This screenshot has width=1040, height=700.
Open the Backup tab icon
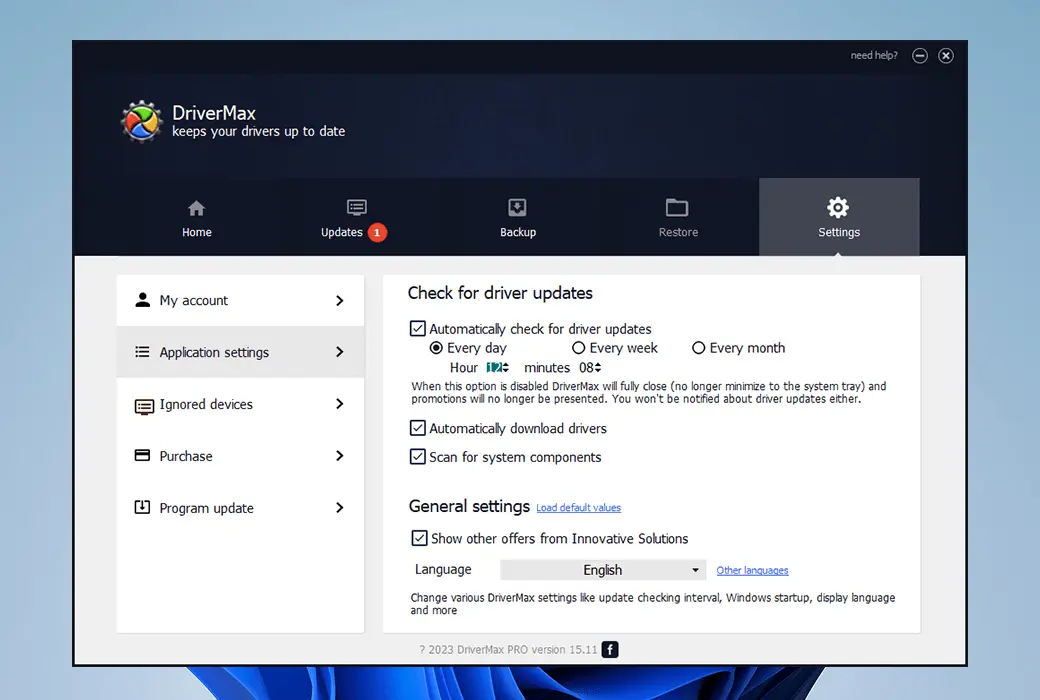[517, 208]
